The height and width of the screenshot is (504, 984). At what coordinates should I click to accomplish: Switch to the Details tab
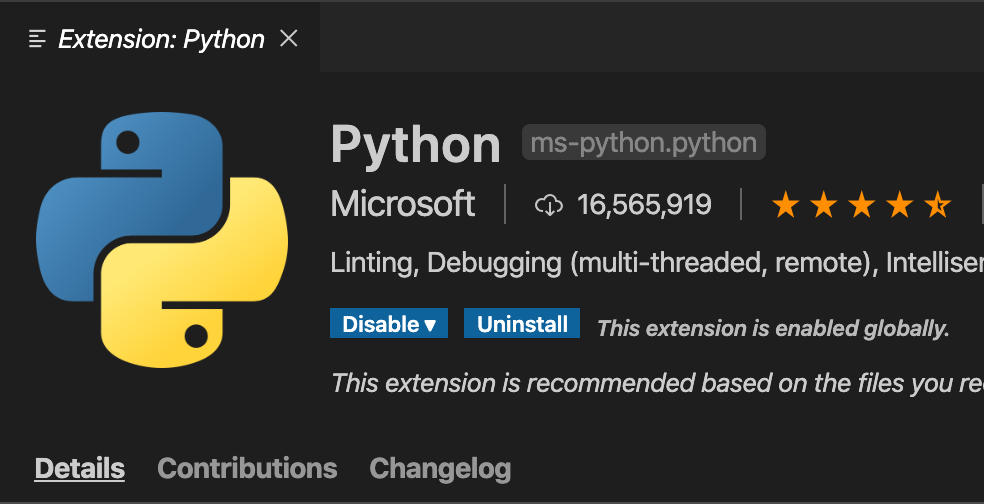[x=80, y=468]
